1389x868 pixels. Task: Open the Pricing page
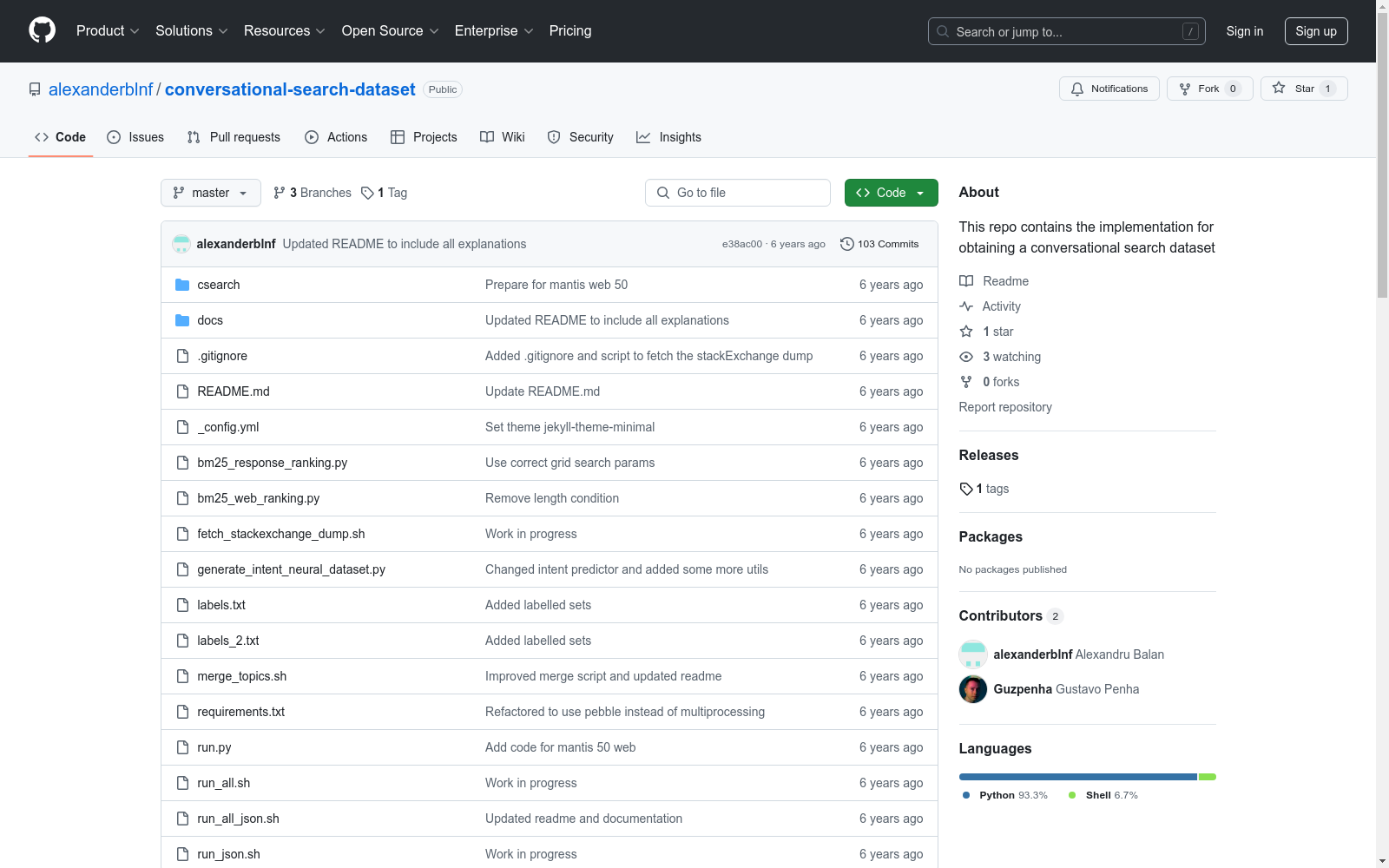pos(570,31)
